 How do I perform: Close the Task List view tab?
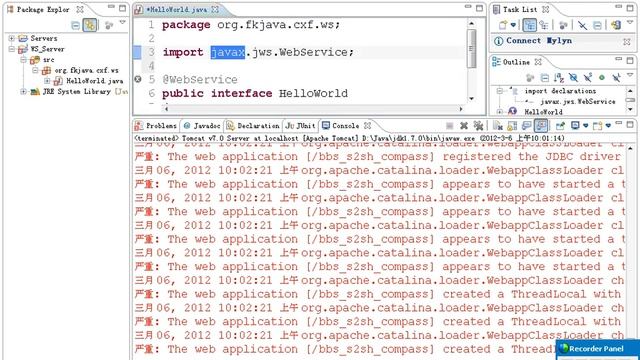pos(546,9)
